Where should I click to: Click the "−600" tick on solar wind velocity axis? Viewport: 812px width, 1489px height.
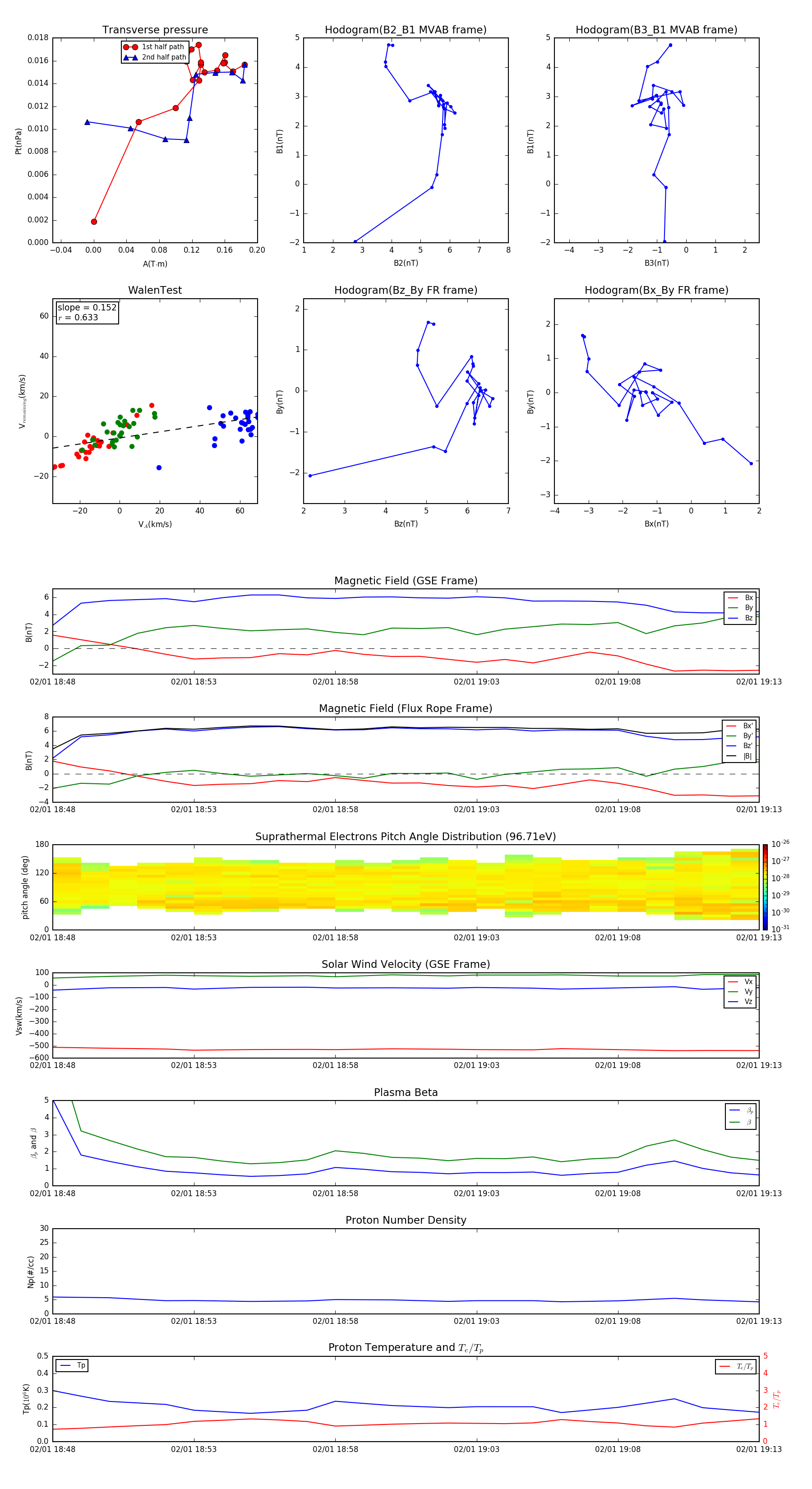click(x=38, y=1058)
